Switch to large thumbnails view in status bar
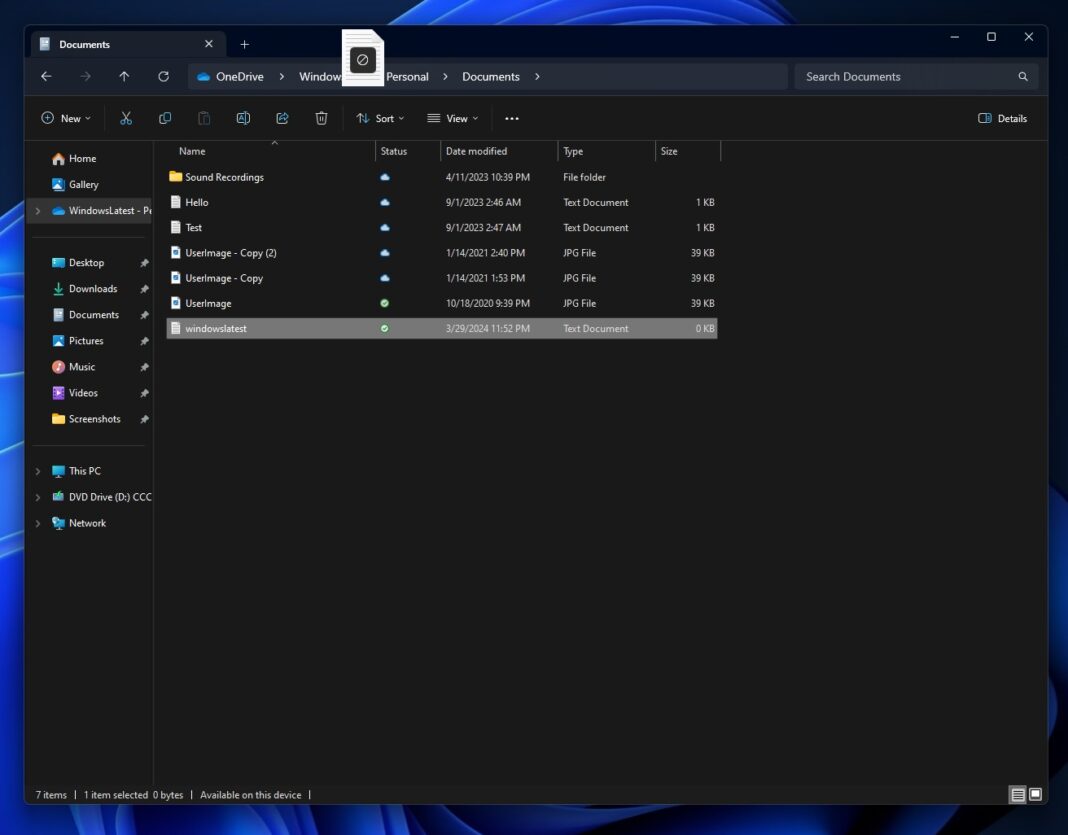 (x=1035, y=794)
